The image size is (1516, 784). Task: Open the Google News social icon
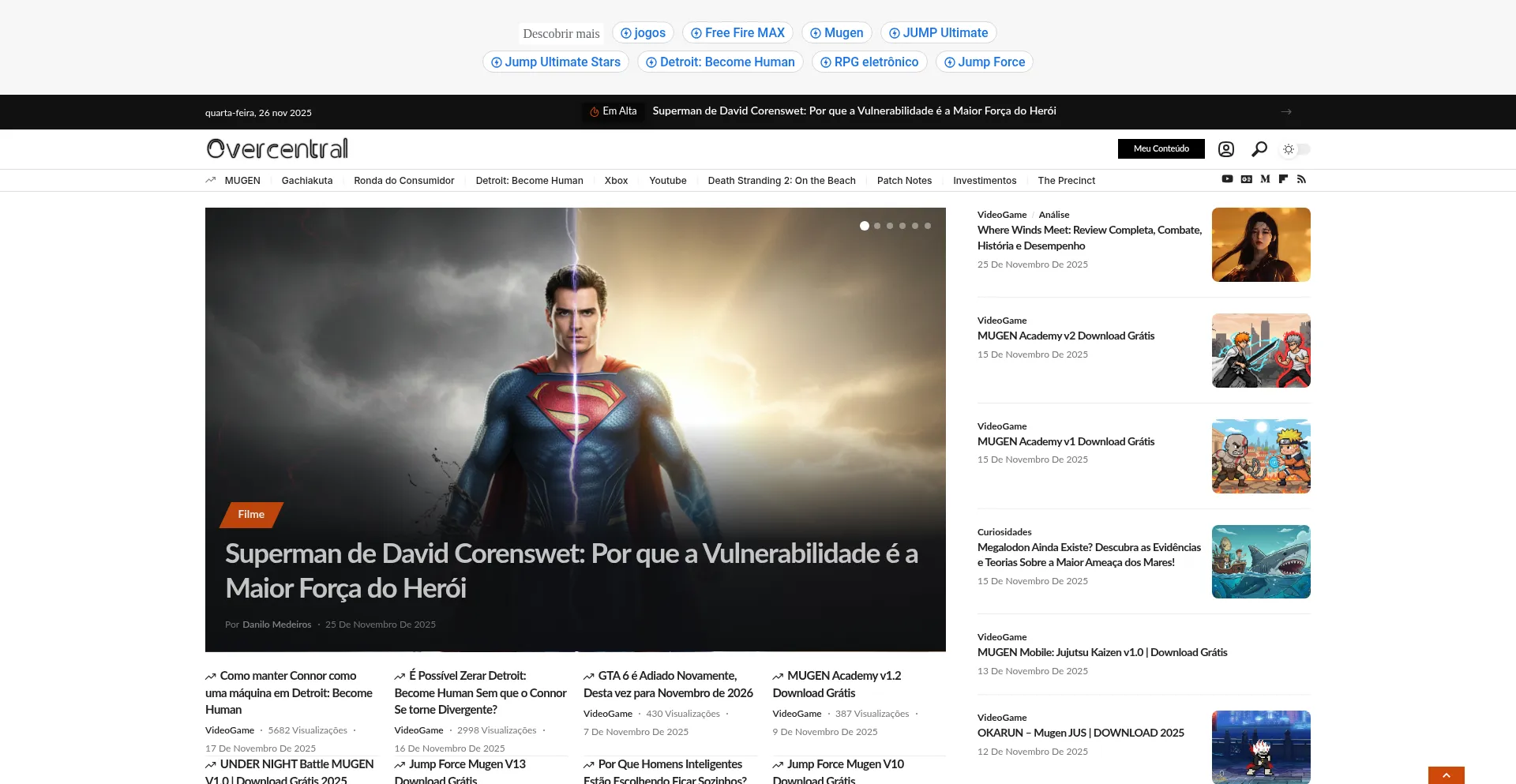[x=1246, y=179]
